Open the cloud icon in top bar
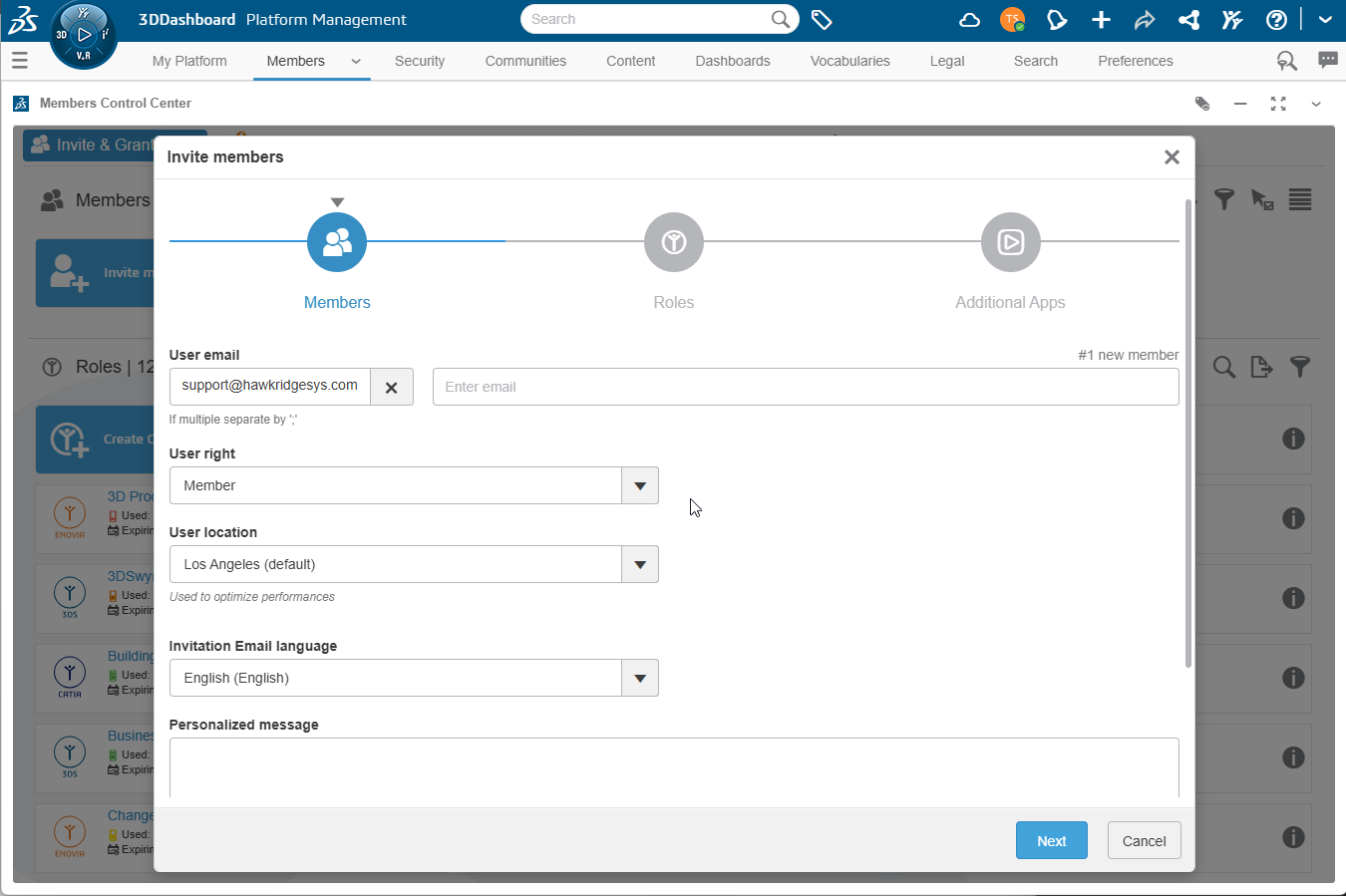Image resolution: width=1346 pixels, height=896 pixels. [x=969, y=20]
